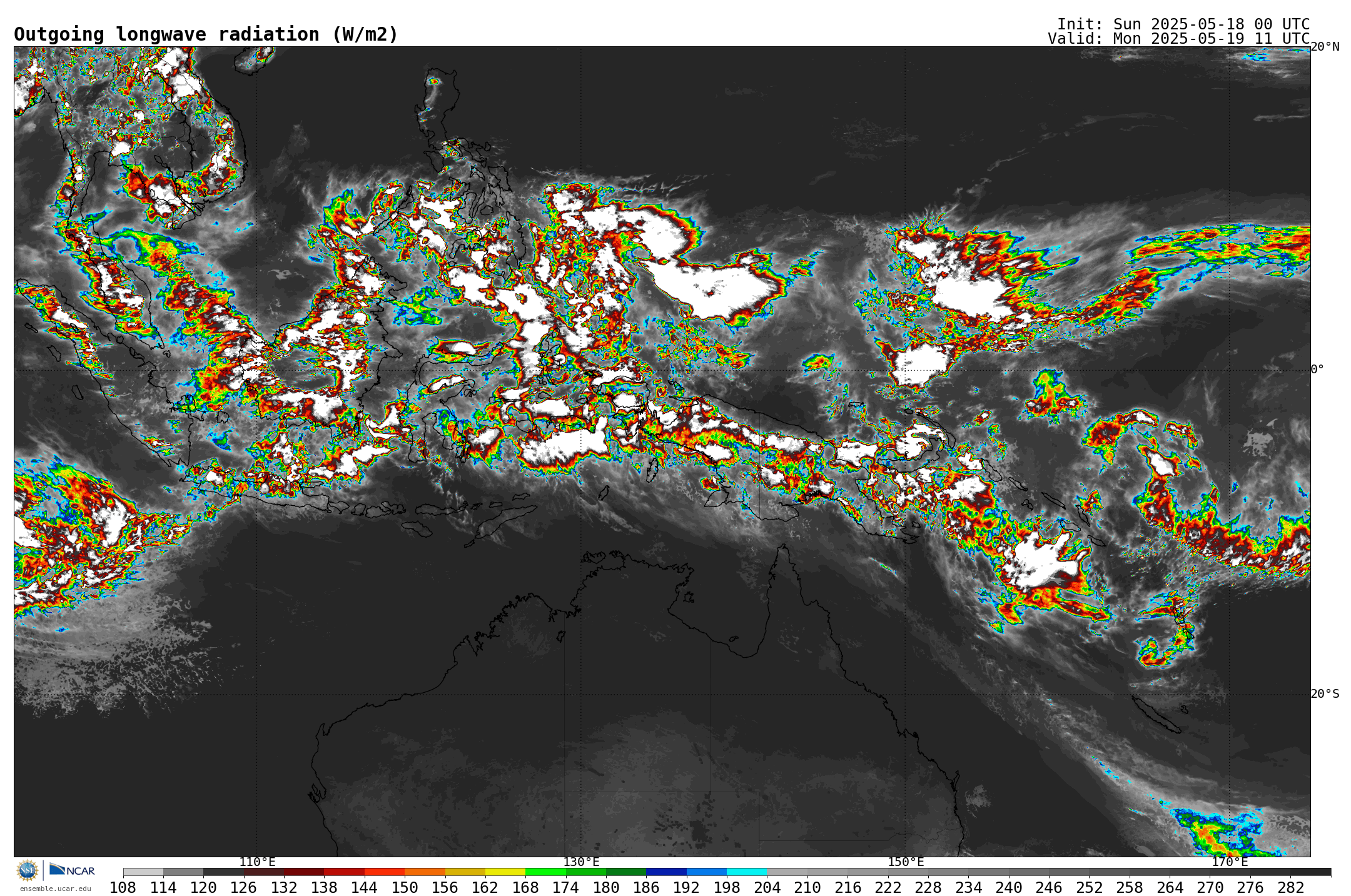
Task: Pick the bright red 144–150 colorbar swatch
Action: (385, 872)
